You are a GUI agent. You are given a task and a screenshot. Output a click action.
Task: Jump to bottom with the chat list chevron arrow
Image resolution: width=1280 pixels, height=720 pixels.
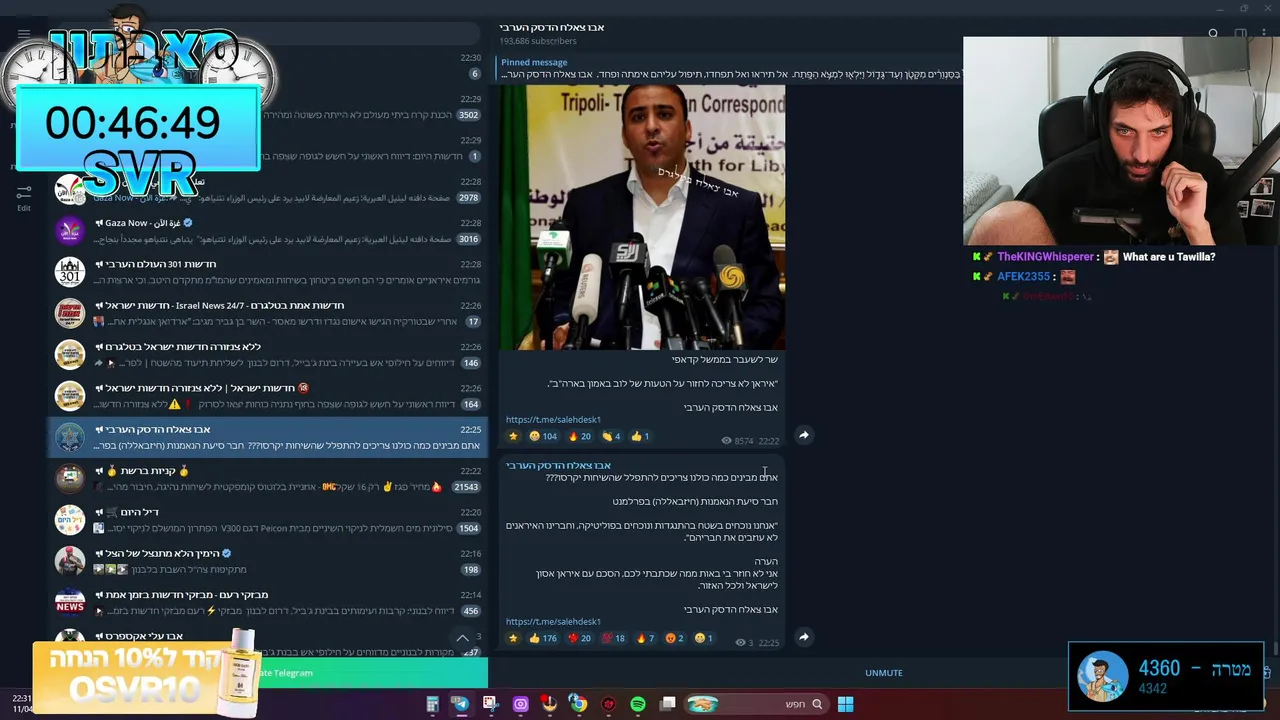click(x=462, y=638)
